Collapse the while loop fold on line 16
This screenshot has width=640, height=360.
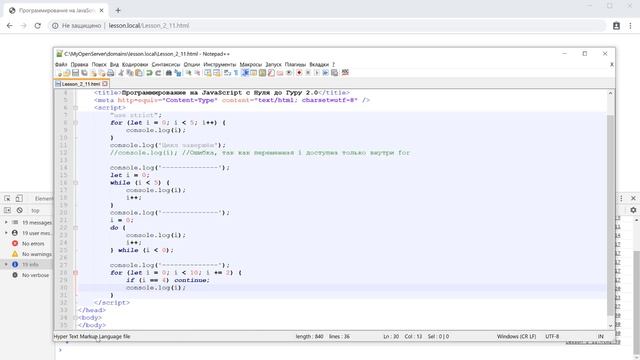point(76,183)
